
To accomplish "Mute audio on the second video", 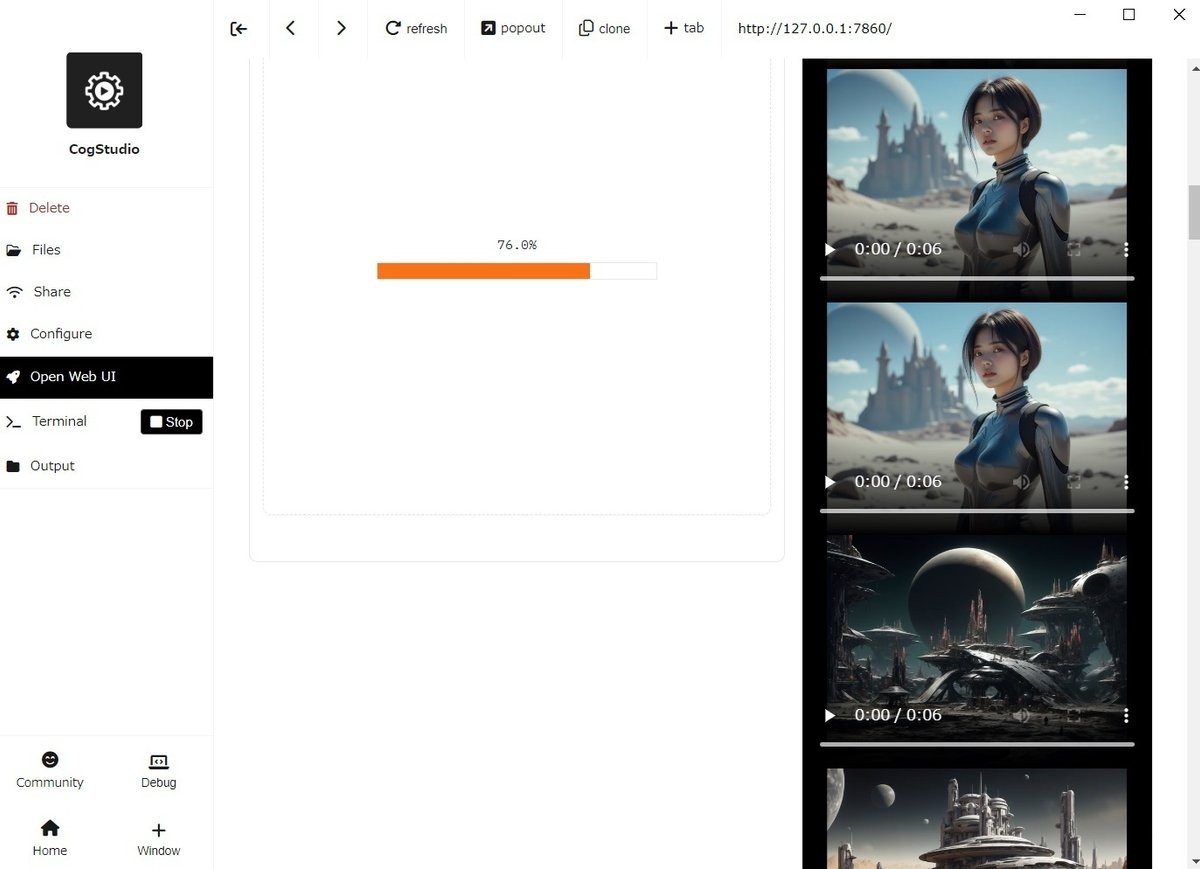I will [1021, 481].
